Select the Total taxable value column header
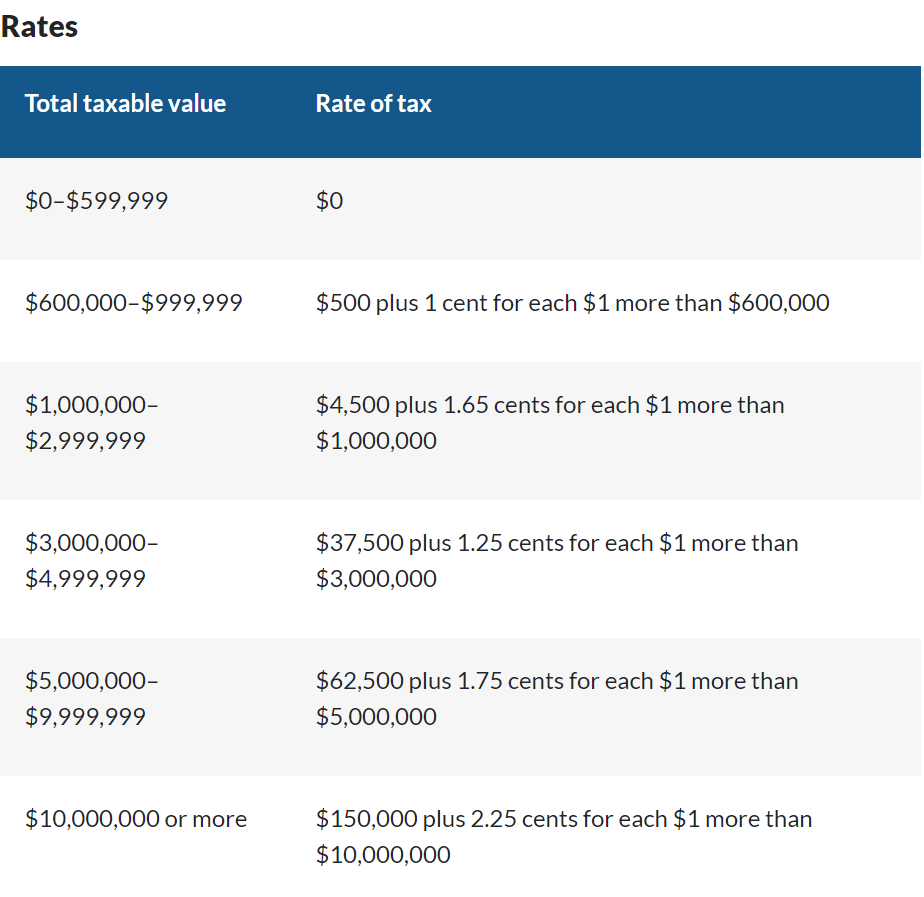Image resolution: width=924 pixels, height=897 pixels. click(125, 104)
